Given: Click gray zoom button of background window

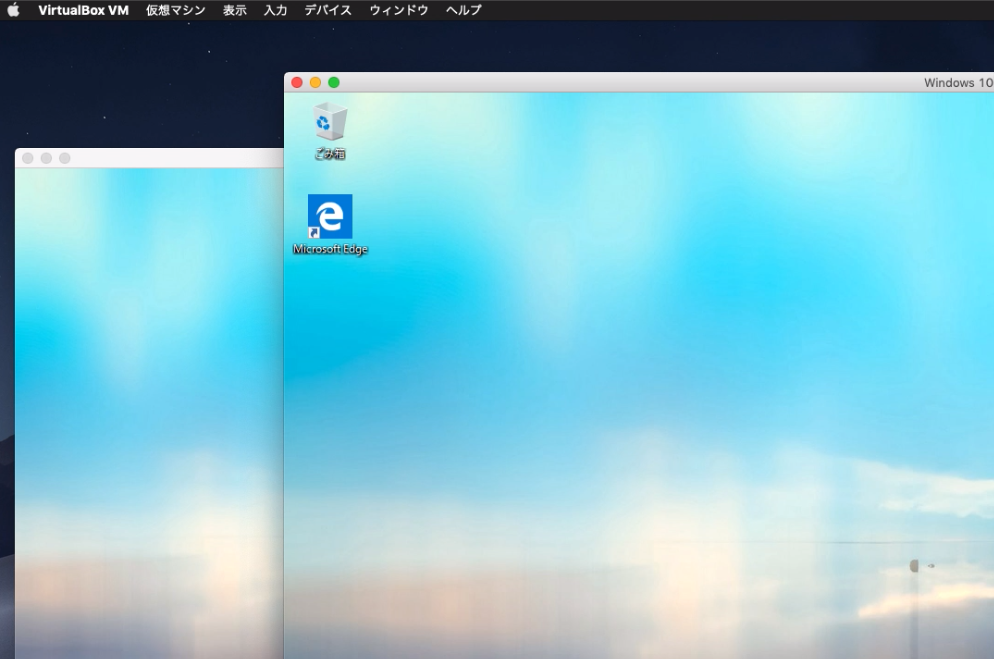Looking at the screenshot, I should pyautogui.click(x=65, y=158).
